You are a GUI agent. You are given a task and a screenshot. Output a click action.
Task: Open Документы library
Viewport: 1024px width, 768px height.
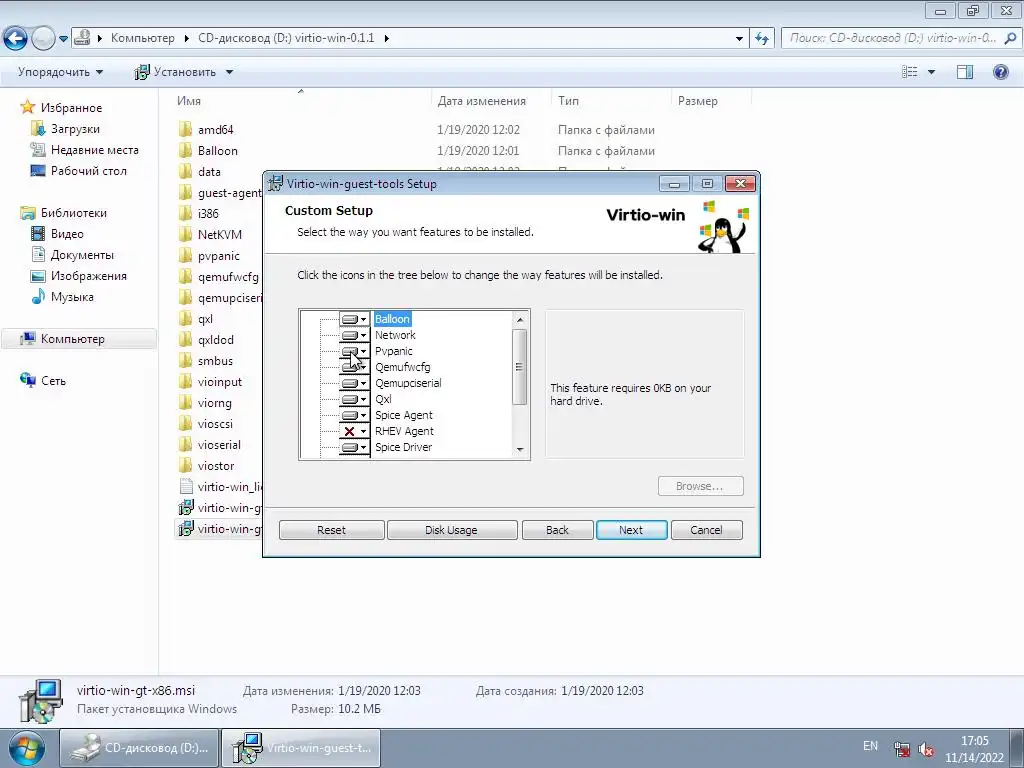point(82,255)
